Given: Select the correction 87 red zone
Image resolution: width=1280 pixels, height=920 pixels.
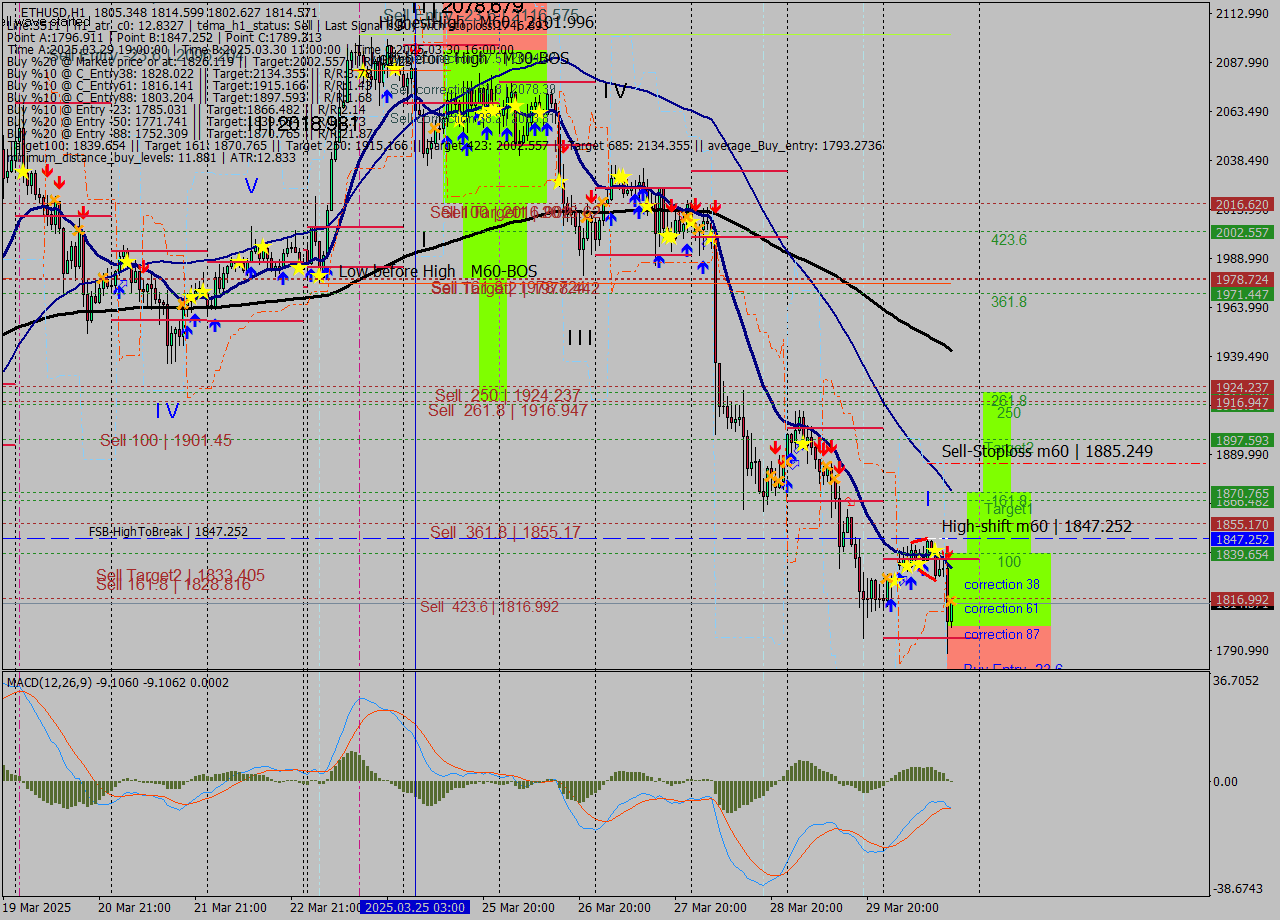Looking at the screenshot, I should pos(1001,635).
